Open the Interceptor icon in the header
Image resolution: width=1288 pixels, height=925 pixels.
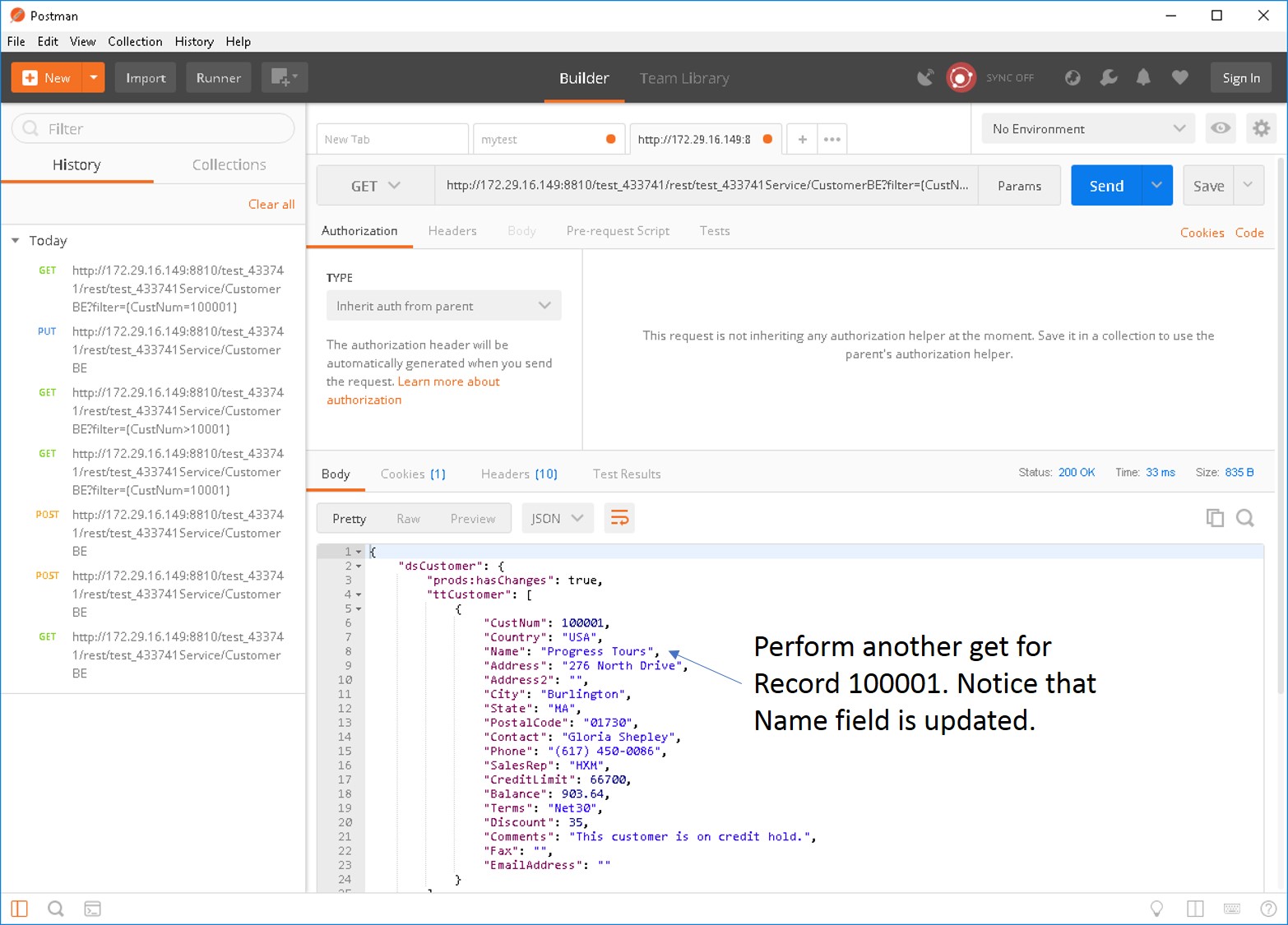925,77
